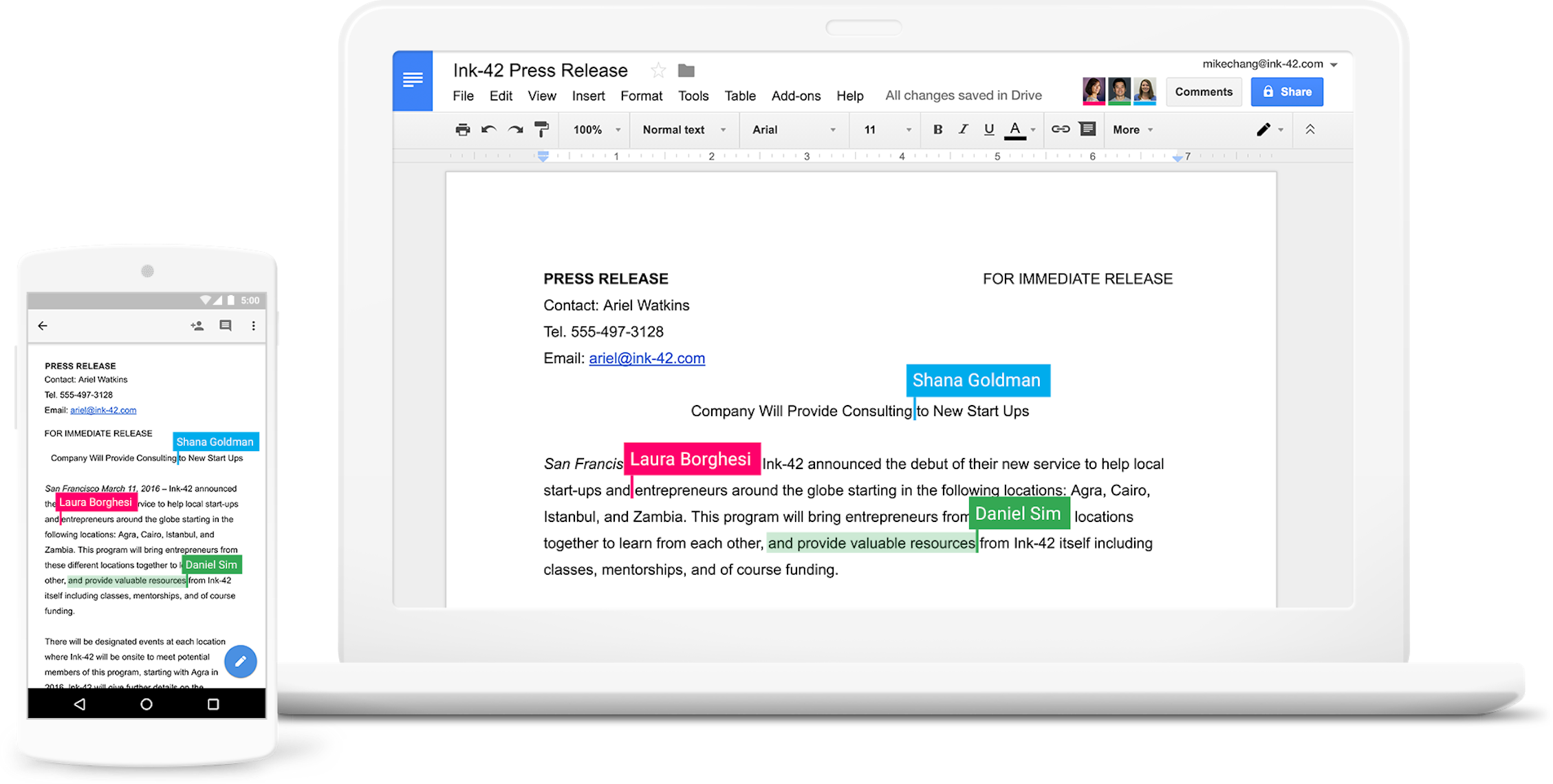Viewport: 1553px width, 784px height.
Task: Tap the add person icon on the phone app
Action: (x=196, y=326)
